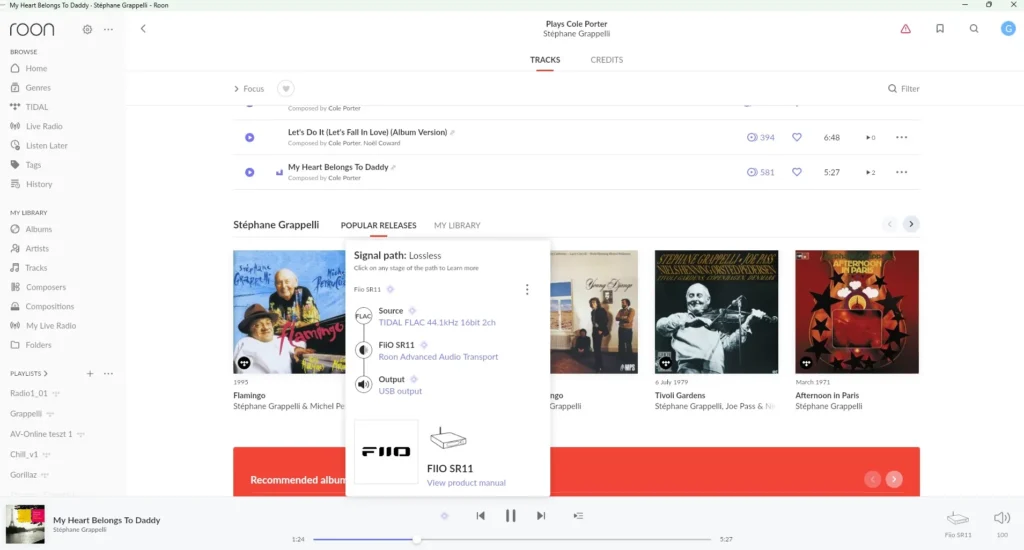This screenshot has width=1024, height=550.
Task: Favorite My Heart Belongs To Daddy heart
Action: (797, 172)
